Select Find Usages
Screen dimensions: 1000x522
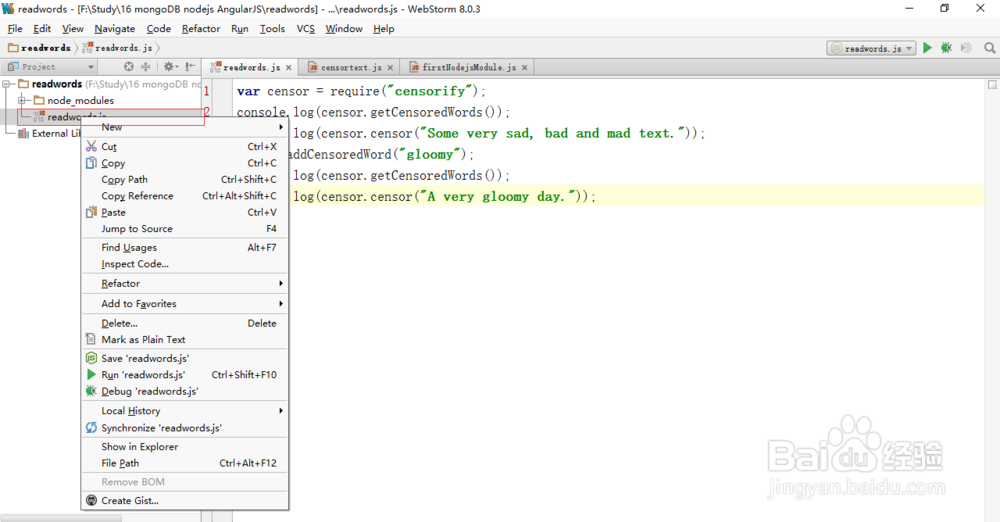point(185,248)
